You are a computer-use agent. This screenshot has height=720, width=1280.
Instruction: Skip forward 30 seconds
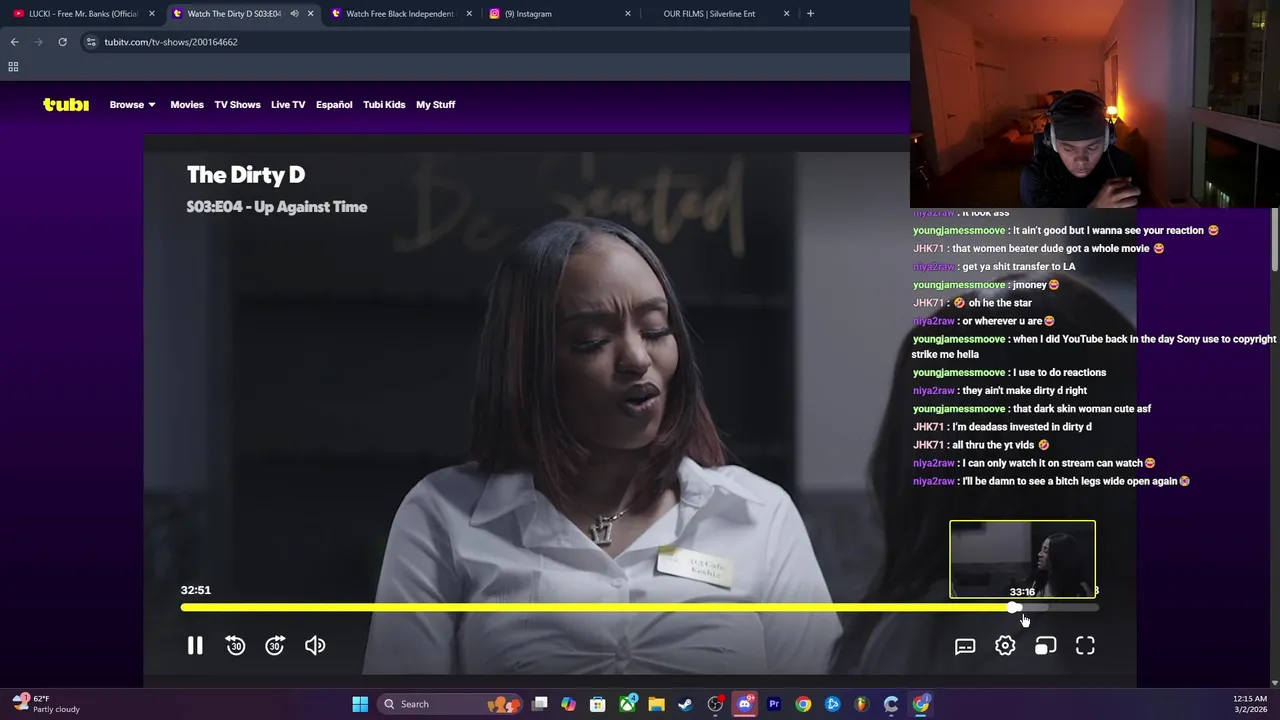pos(275,646)
